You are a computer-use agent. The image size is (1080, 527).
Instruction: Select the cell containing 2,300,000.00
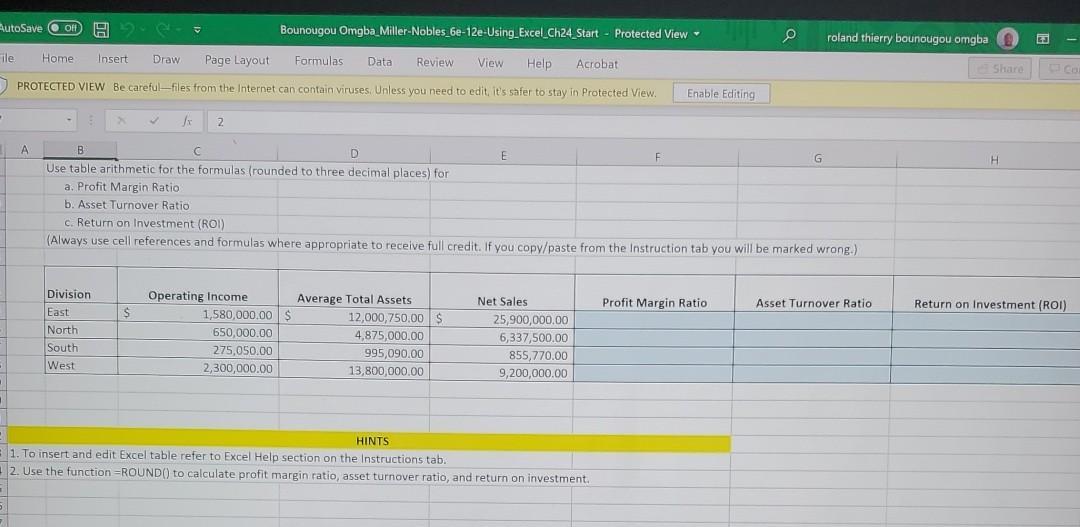pyautogui.click(x=198, y=369)
